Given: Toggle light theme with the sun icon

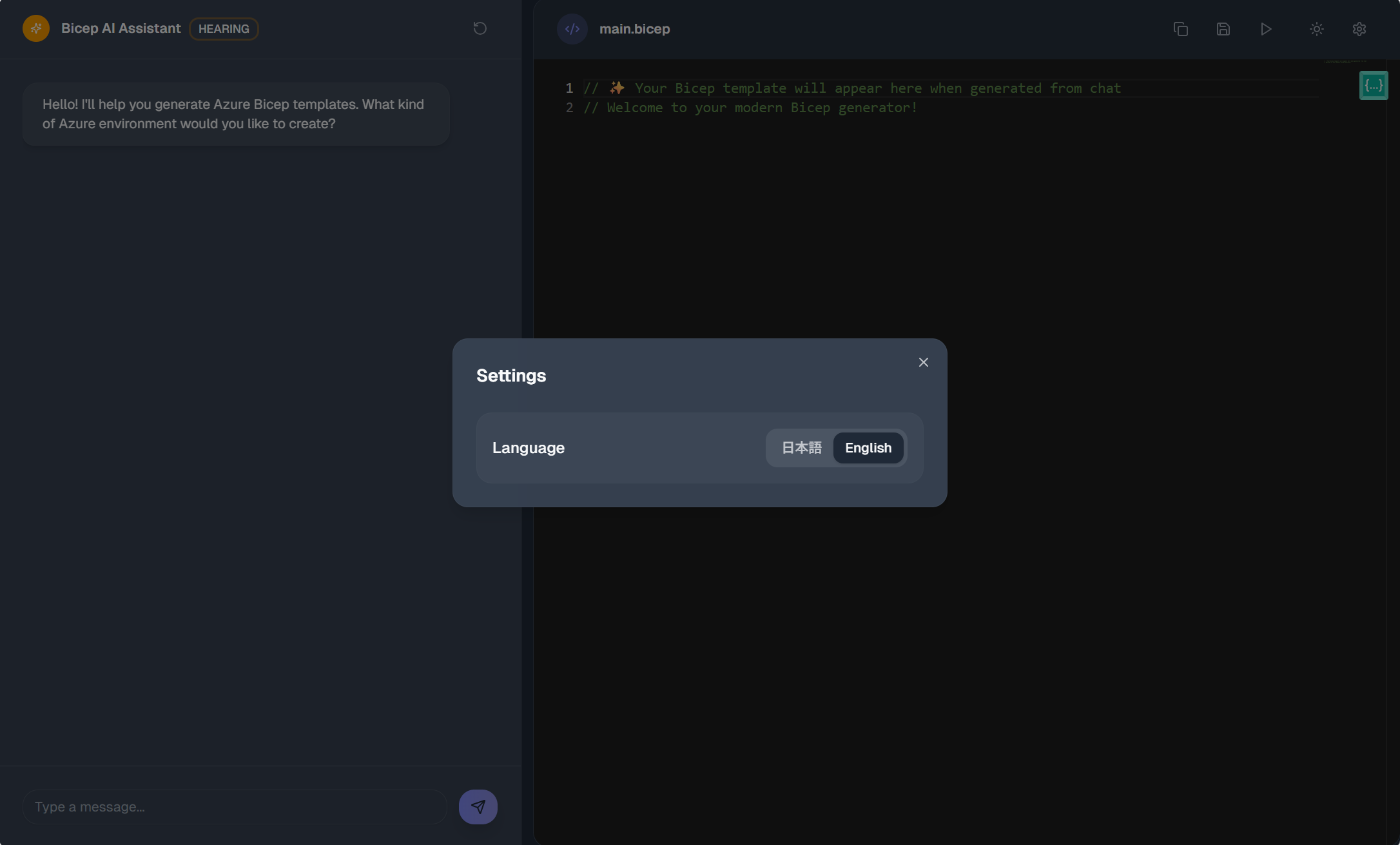Looking at the screenshot, I should (x=1317, y=29).
